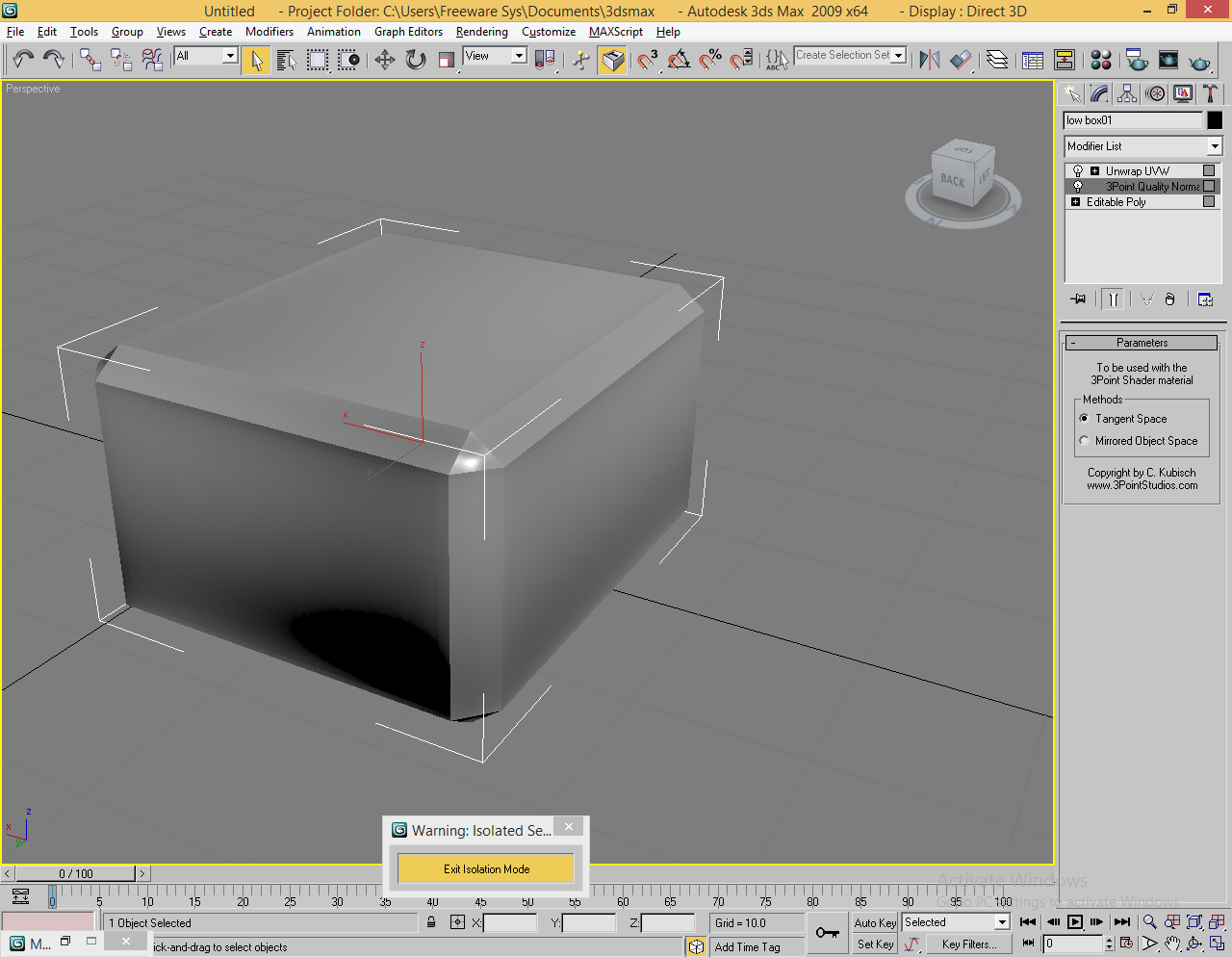This screenshot has height=957, width=1232.
Task: Activate the Select and Rotate tool
Action: coord(416,60)
